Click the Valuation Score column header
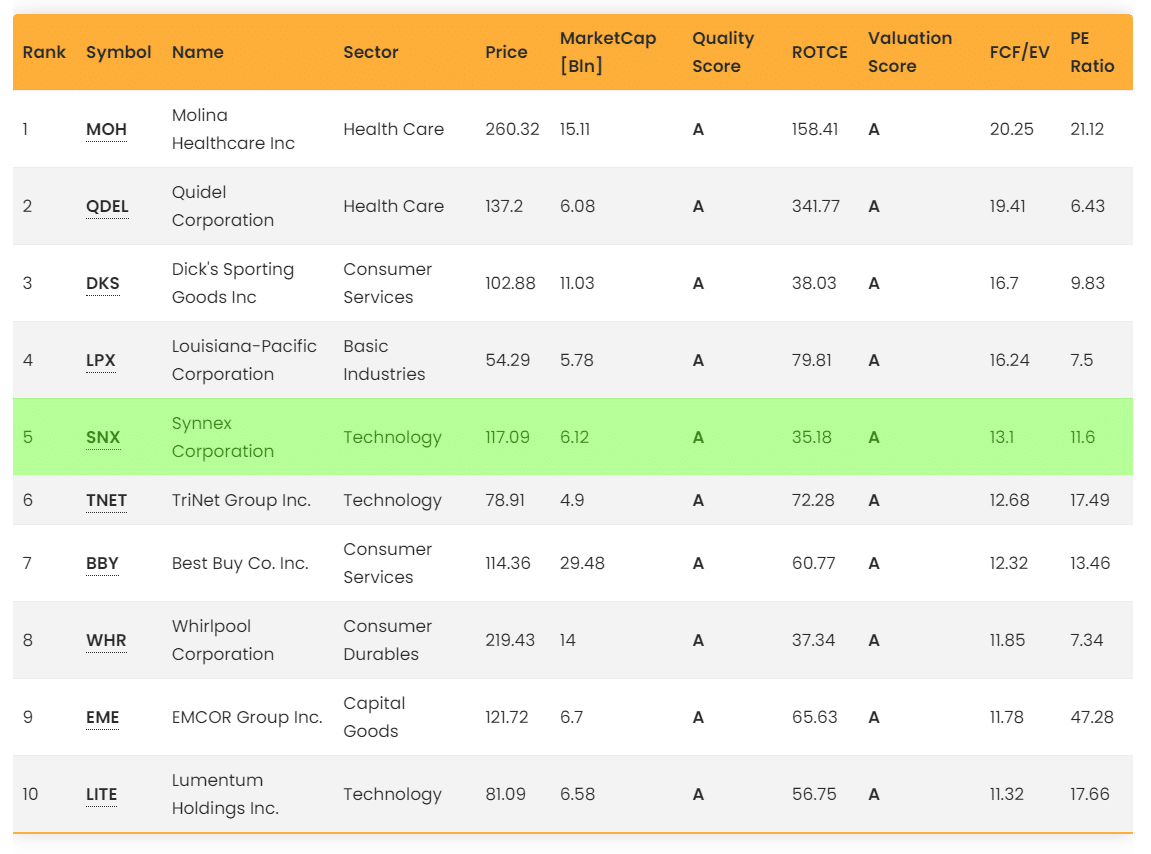 tap(909, 52)
